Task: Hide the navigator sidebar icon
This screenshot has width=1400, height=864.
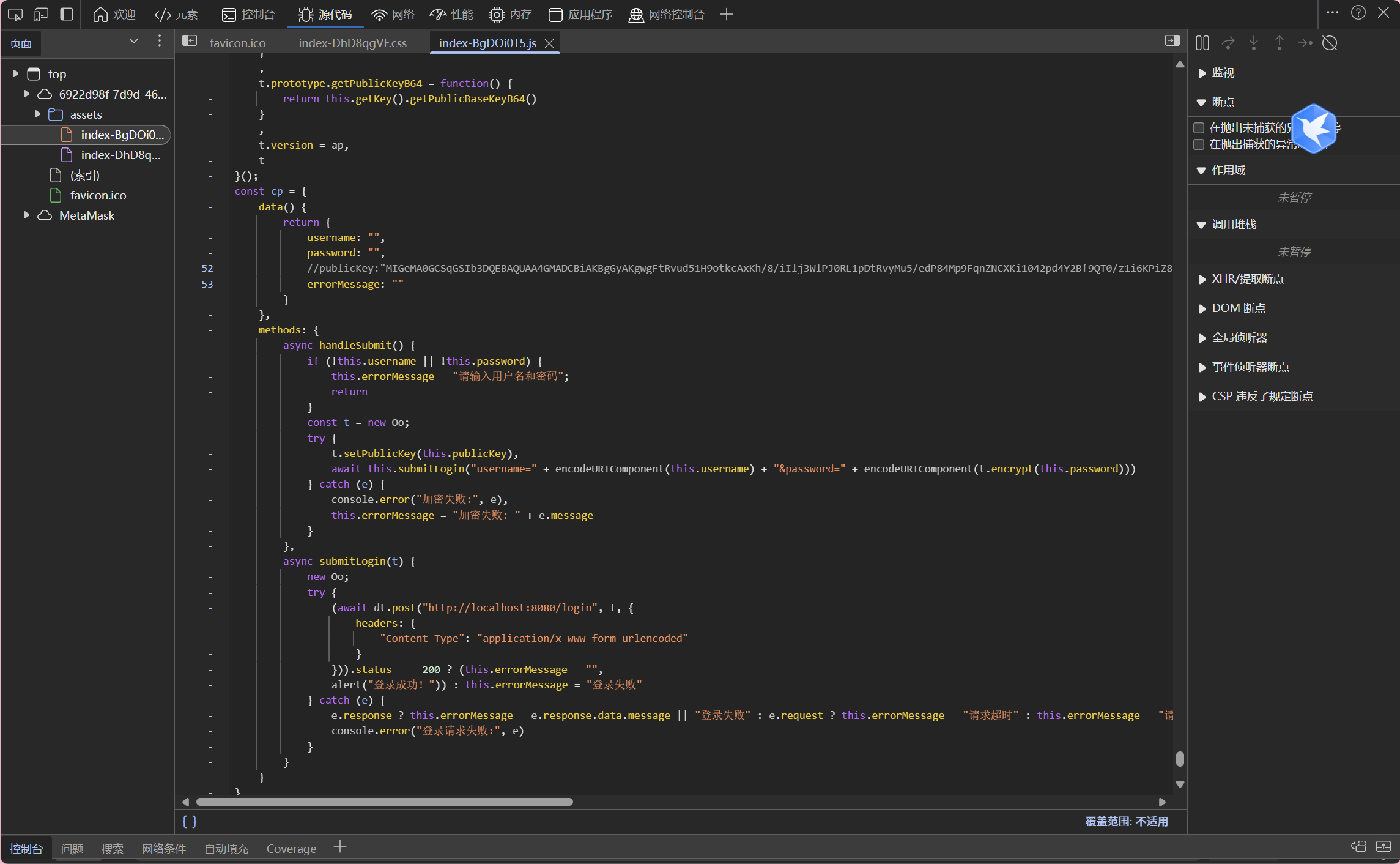Action: point(190,41)
